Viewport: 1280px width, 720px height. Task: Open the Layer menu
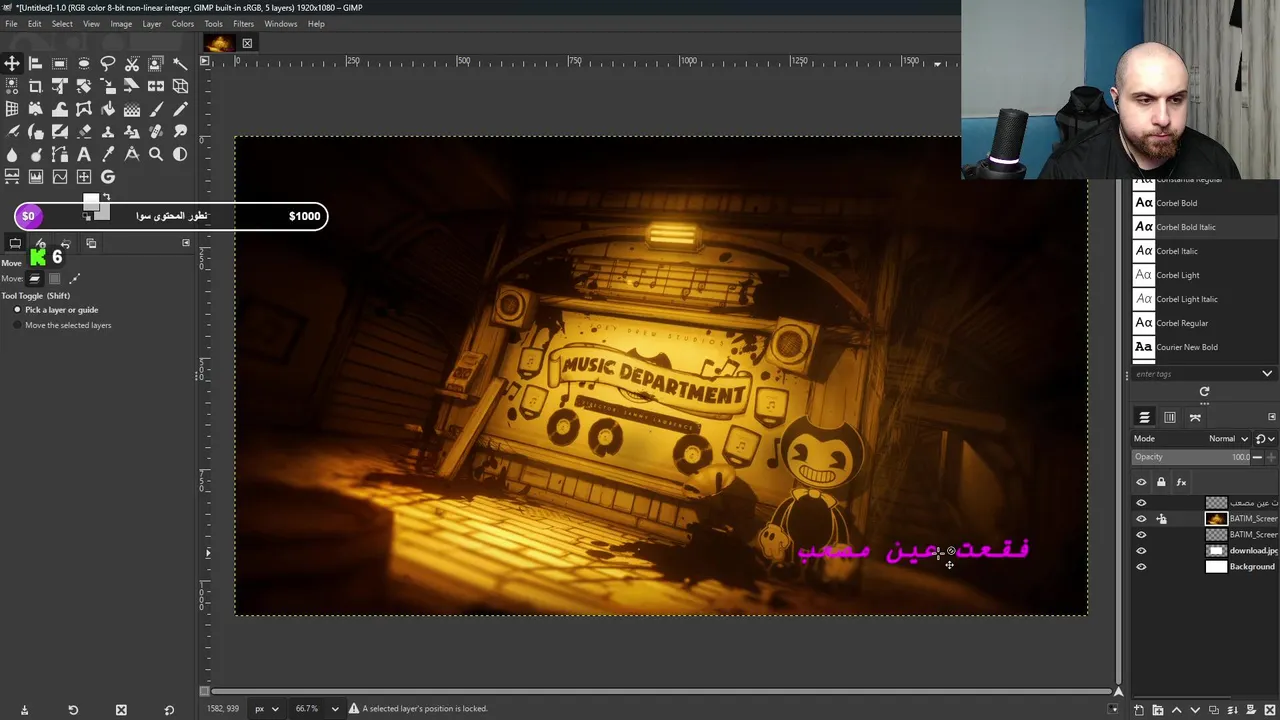click(152, 24)
